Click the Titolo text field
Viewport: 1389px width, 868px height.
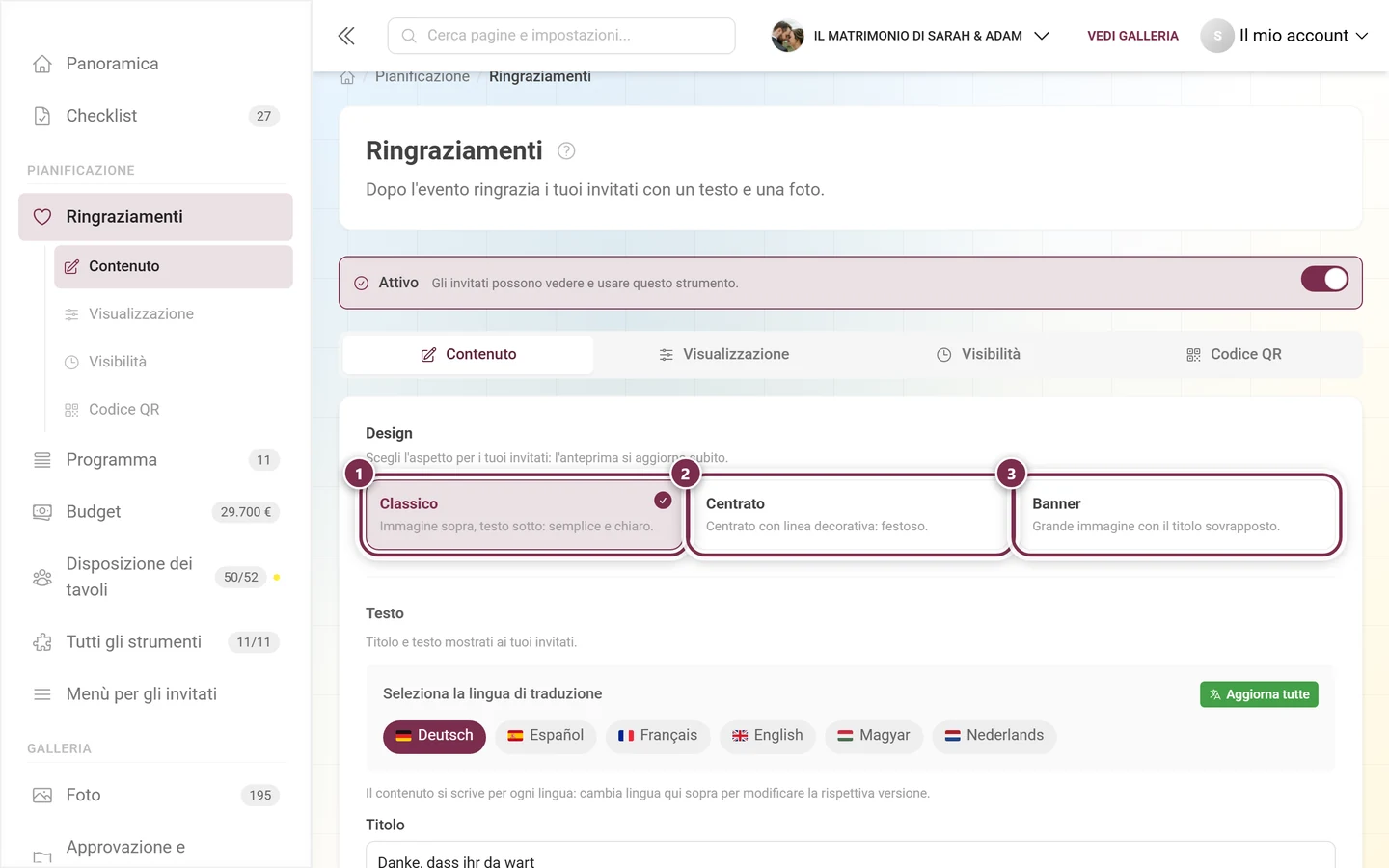click(x=851, y=856)
